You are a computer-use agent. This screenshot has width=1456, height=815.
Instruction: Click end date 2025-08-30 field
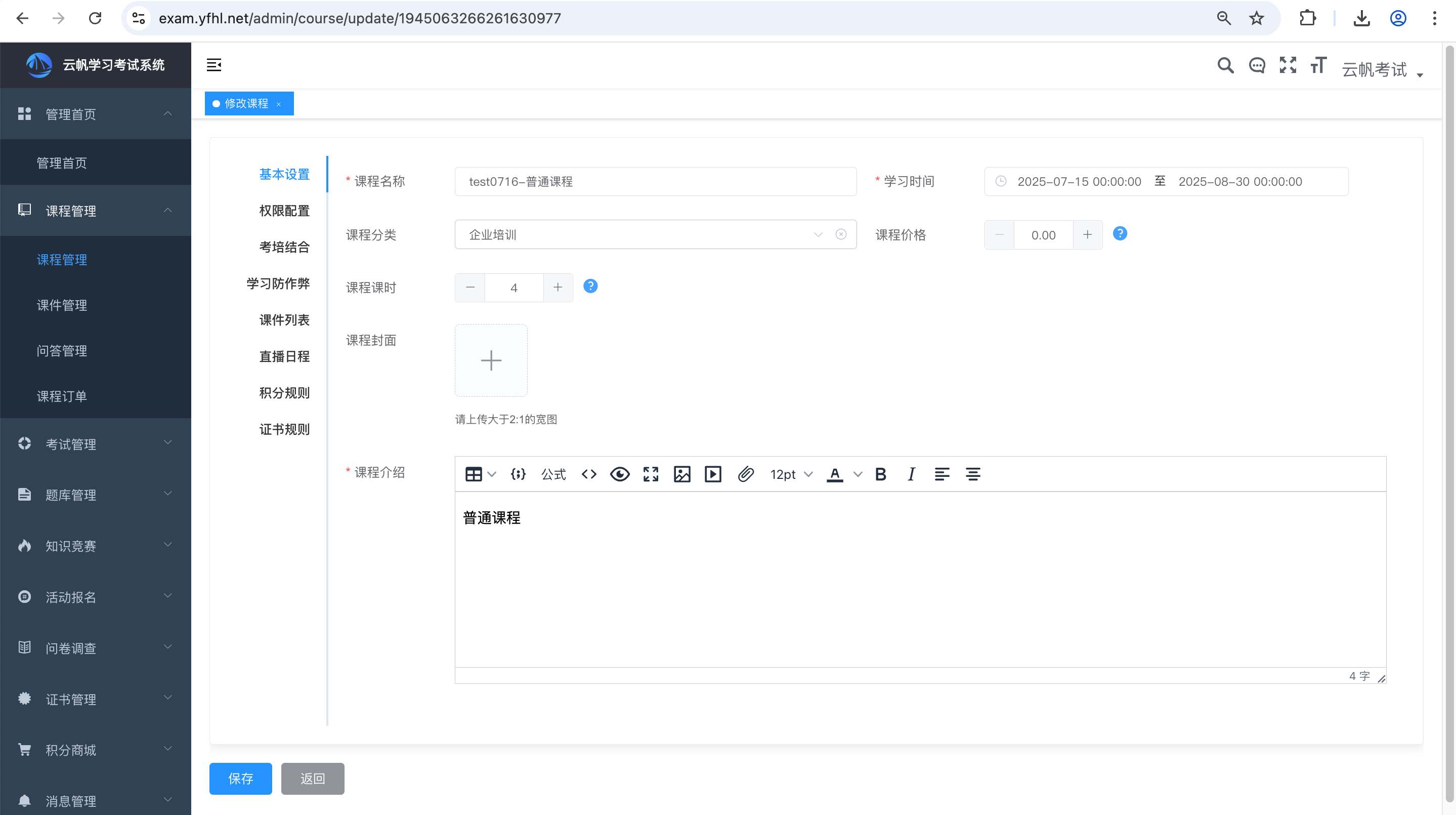point(1240,182)
